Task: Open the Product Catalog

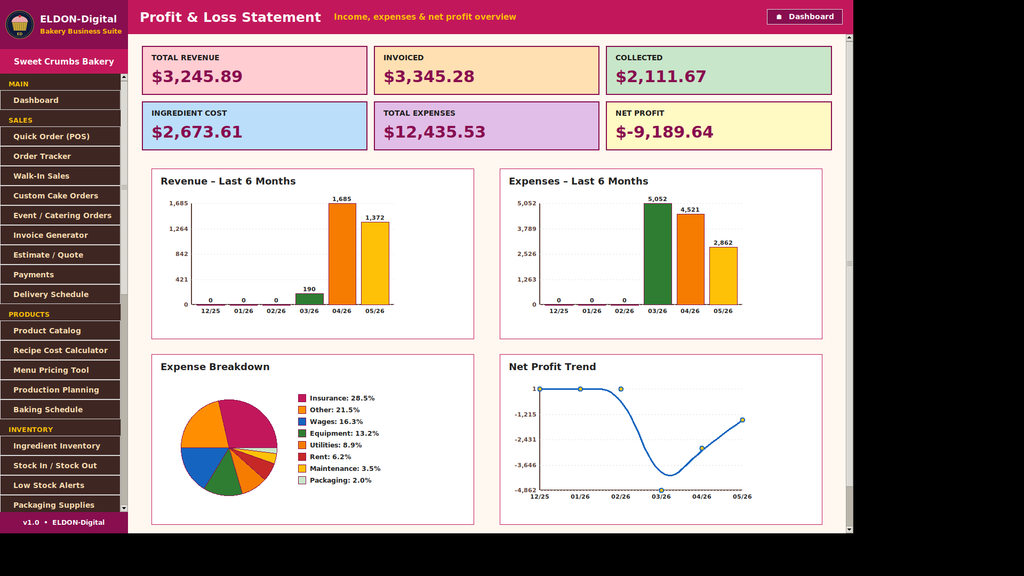Action: pyautogui.click(x=60, y=330)
